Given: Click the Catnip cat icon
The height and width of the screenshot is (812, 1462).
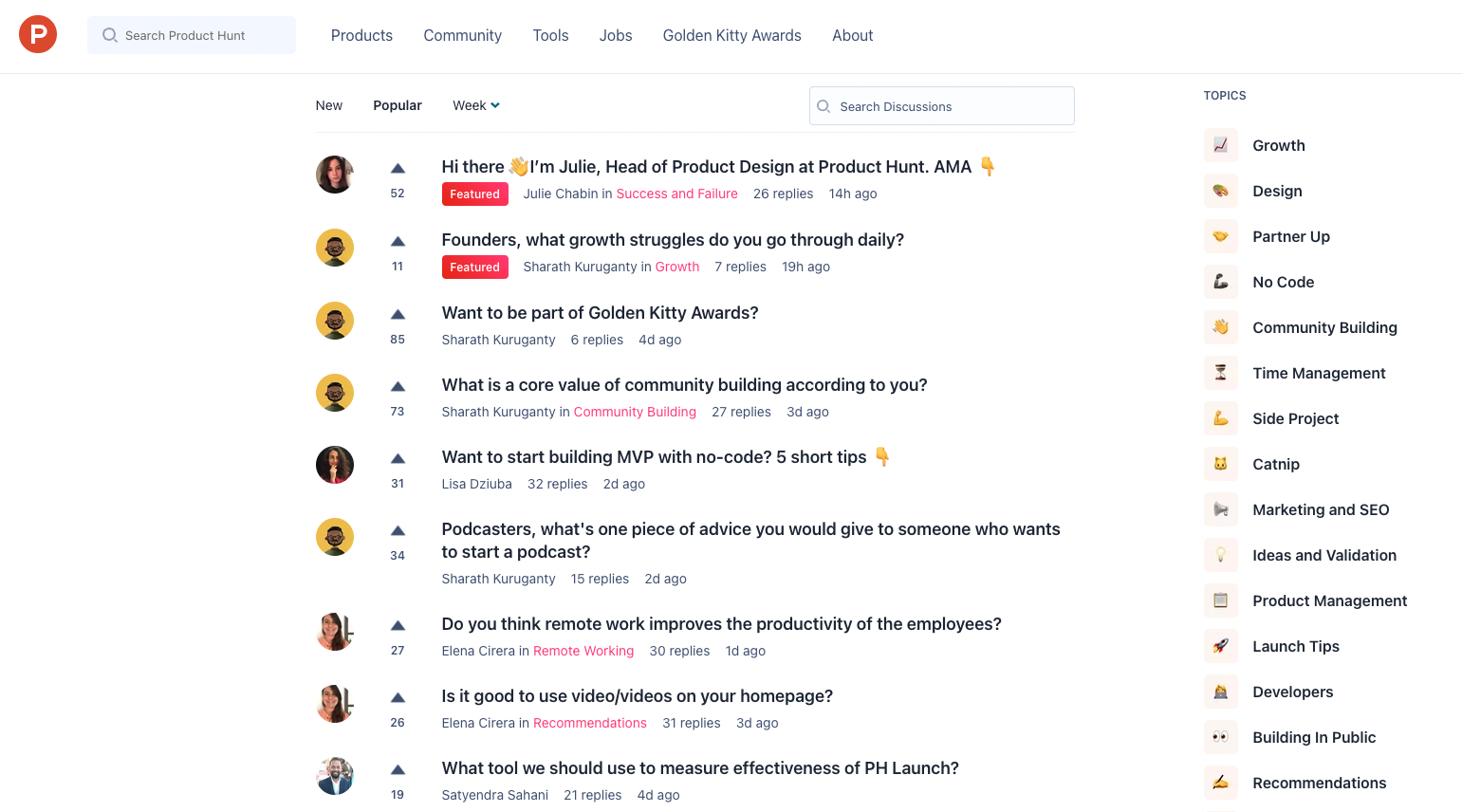Looking at the screenshot, I should [1221, 464].
